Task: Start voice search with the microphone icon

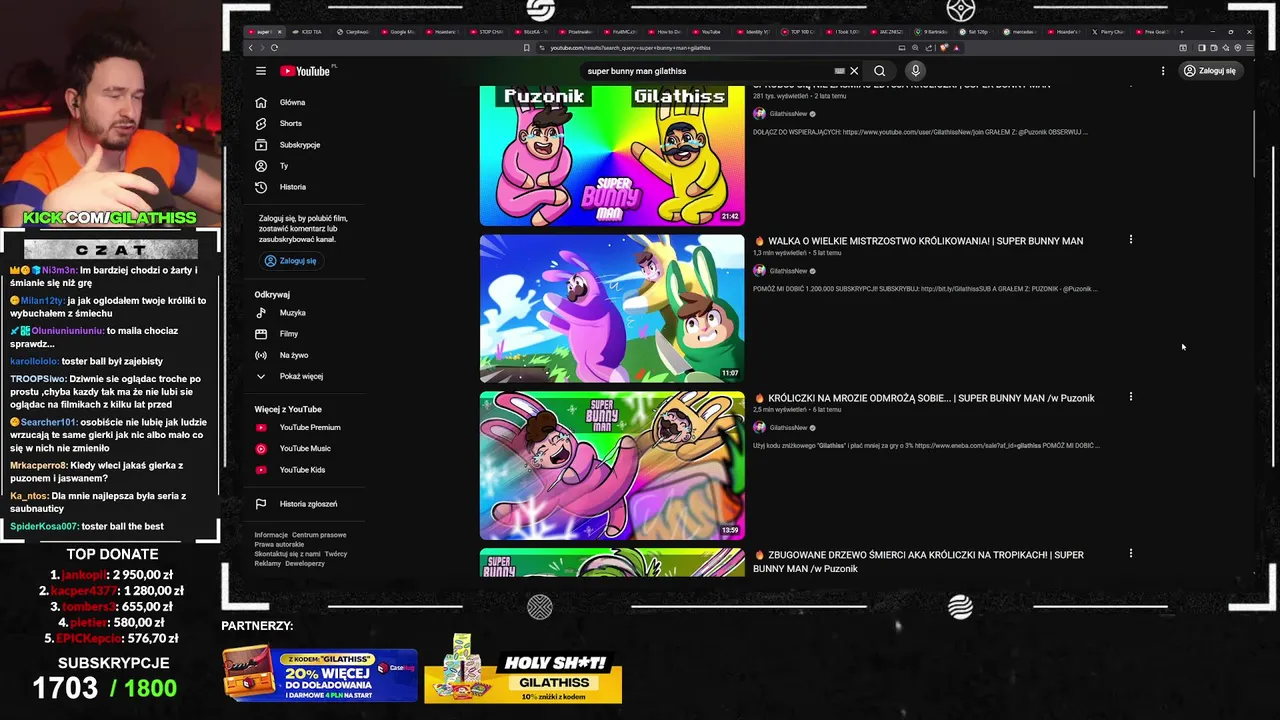Action: coord(915,71)
